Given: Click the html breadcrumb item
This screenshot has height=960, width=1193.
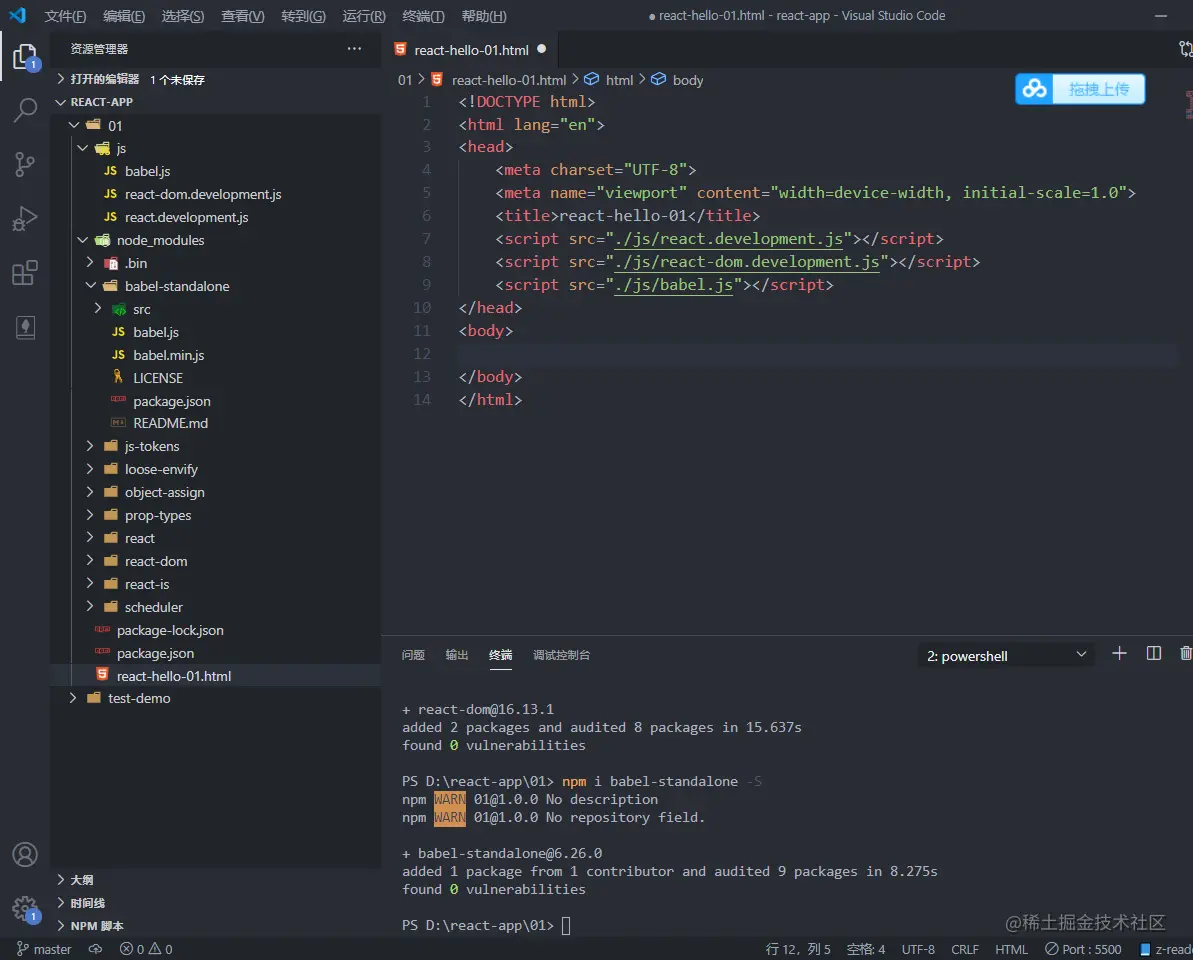Looking at the screenshot, I should click(x=609, y=80).
